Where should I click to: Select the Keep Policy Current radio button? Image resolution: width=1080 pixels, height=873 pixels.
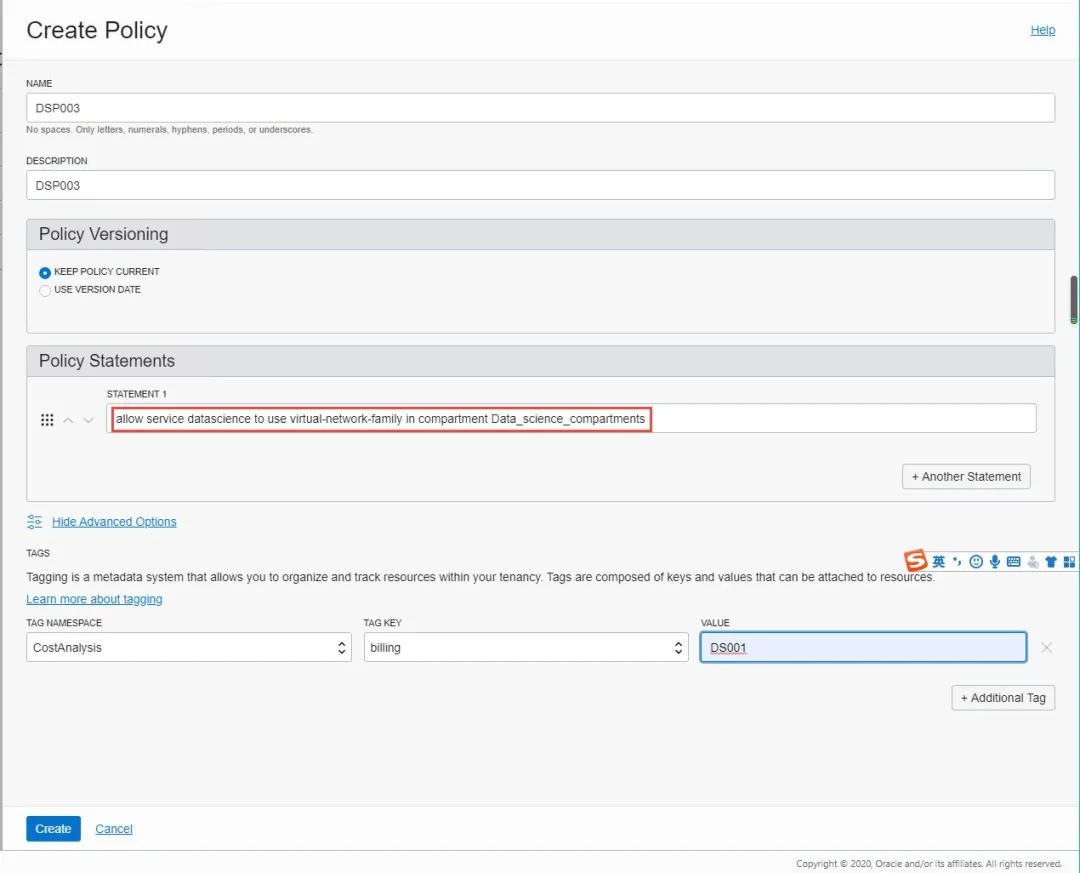[45, 272]
